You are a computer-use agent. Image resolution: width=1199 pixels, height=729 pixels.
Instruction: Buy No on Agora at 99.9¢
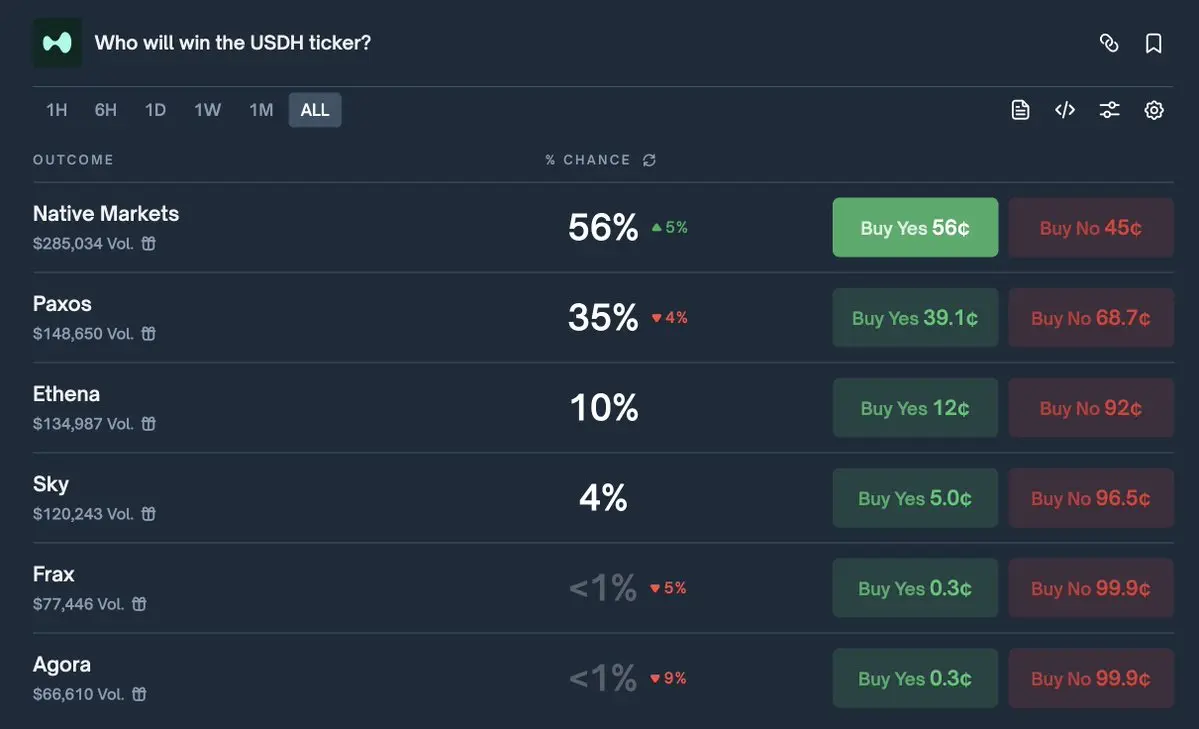coord(1090,679)
